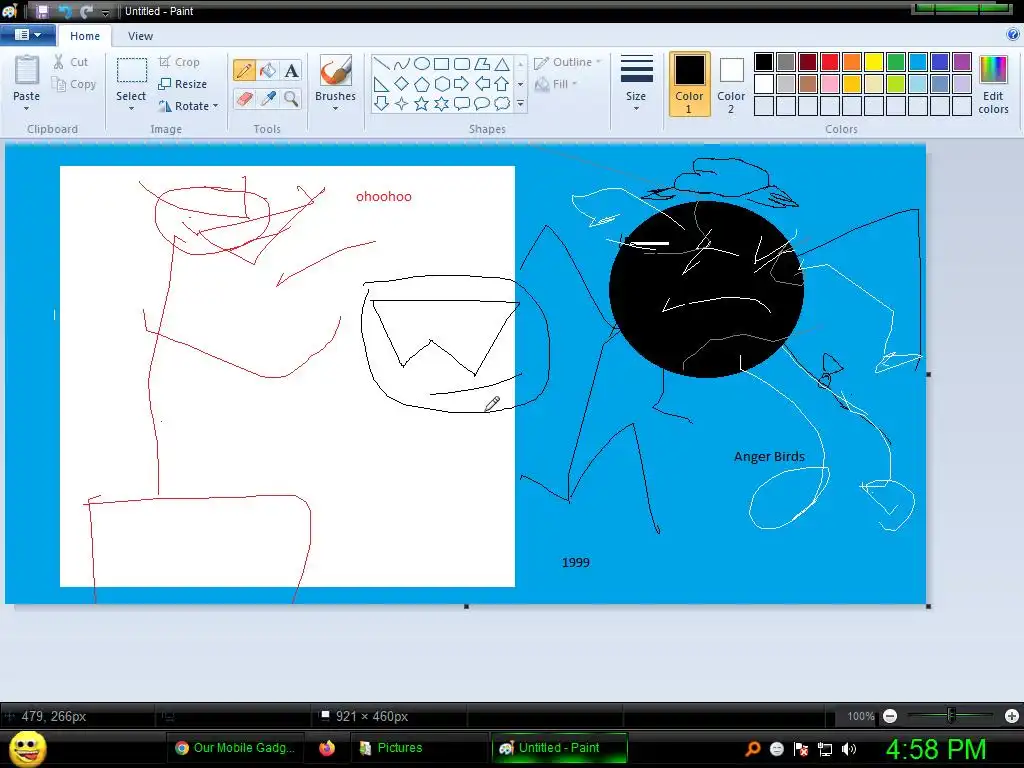
Task: Choose the Right triangle shape
Action: [382, 84]
